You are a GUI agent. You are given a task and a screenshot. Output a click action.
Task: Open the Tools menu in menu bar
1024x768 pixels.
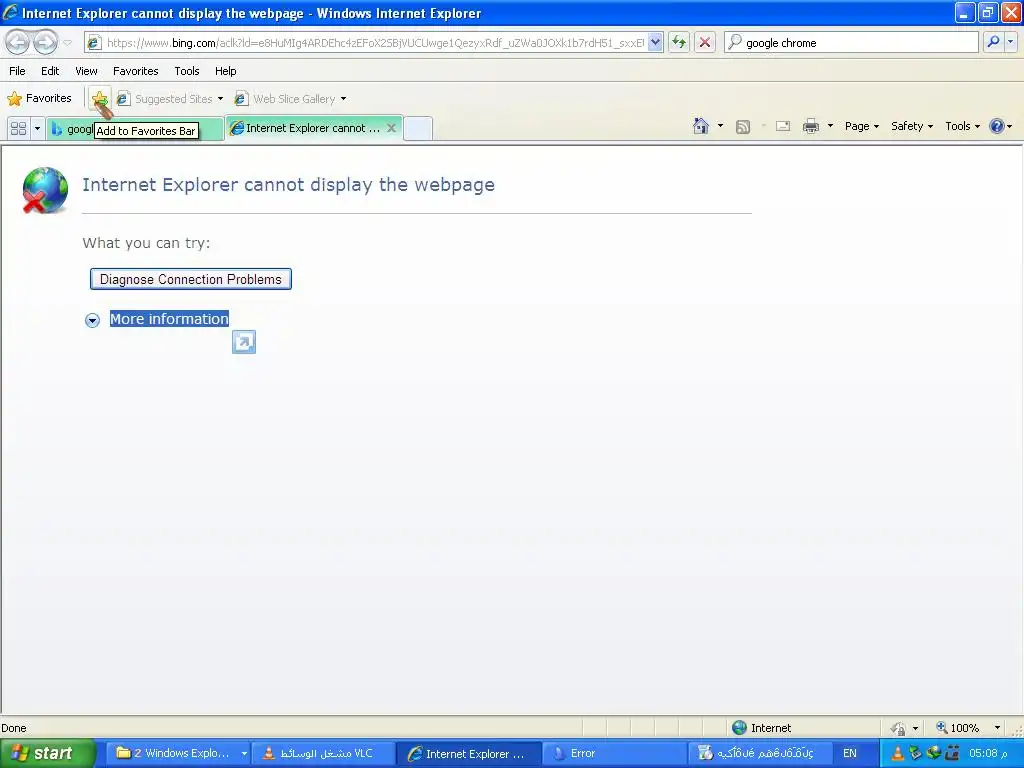click(187, 71)
